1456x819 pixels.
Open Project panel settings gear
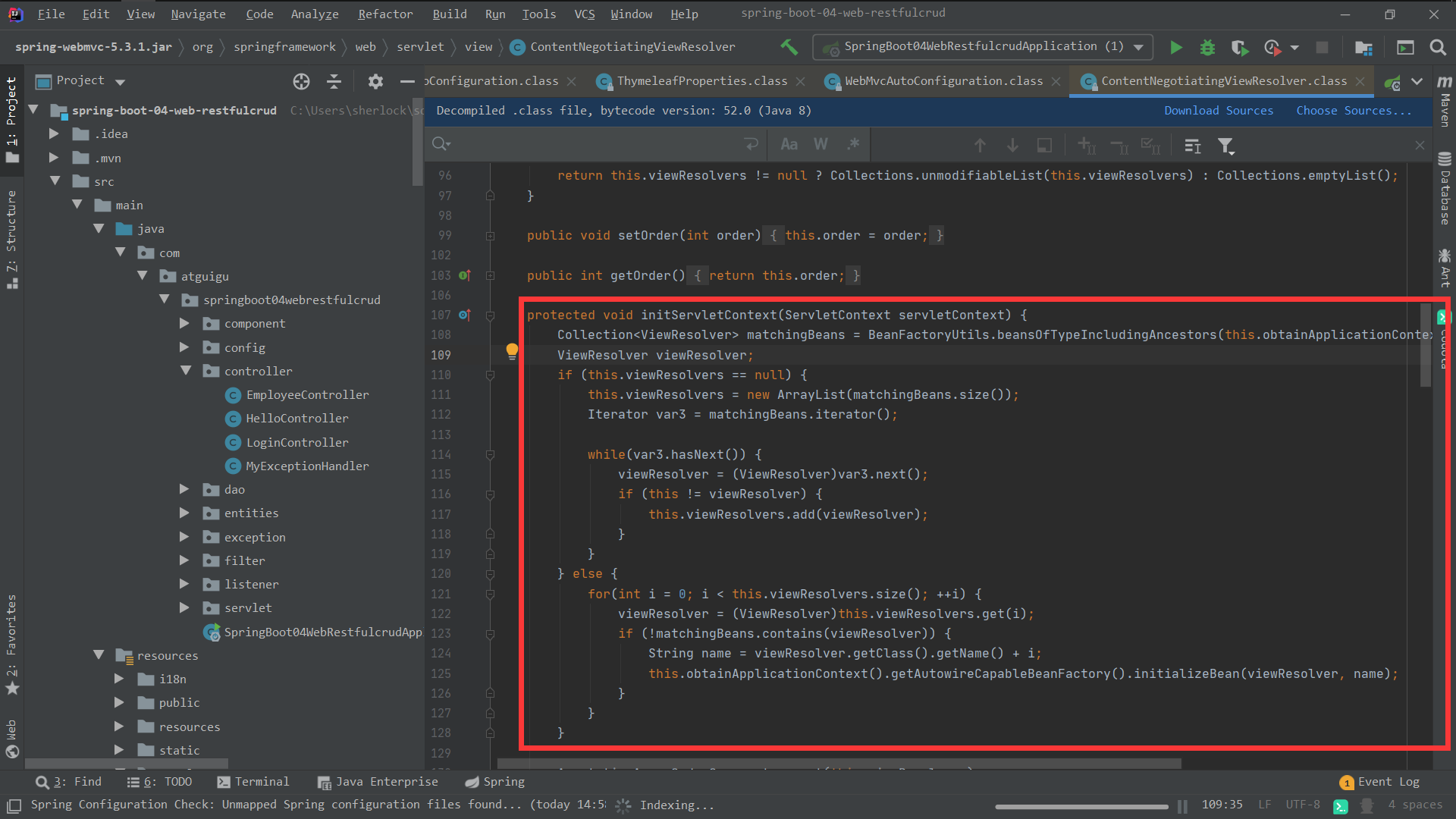tap(375, 81)
